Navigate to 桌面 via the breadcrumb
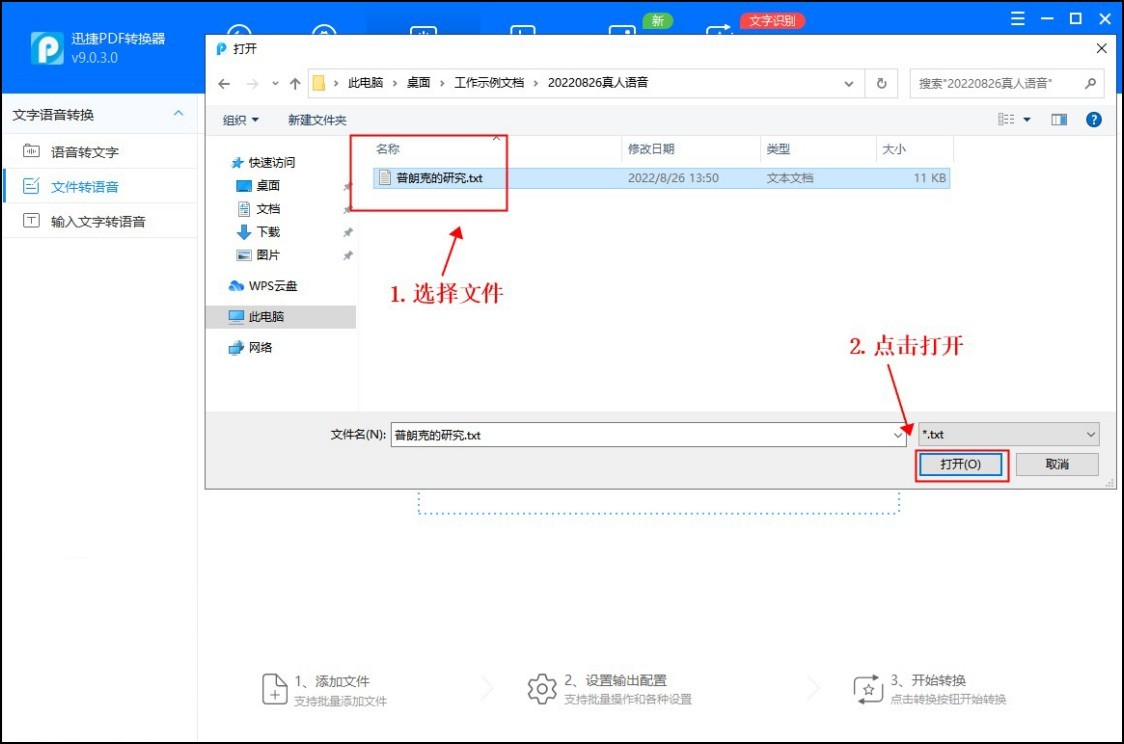 tap(420, 84)
